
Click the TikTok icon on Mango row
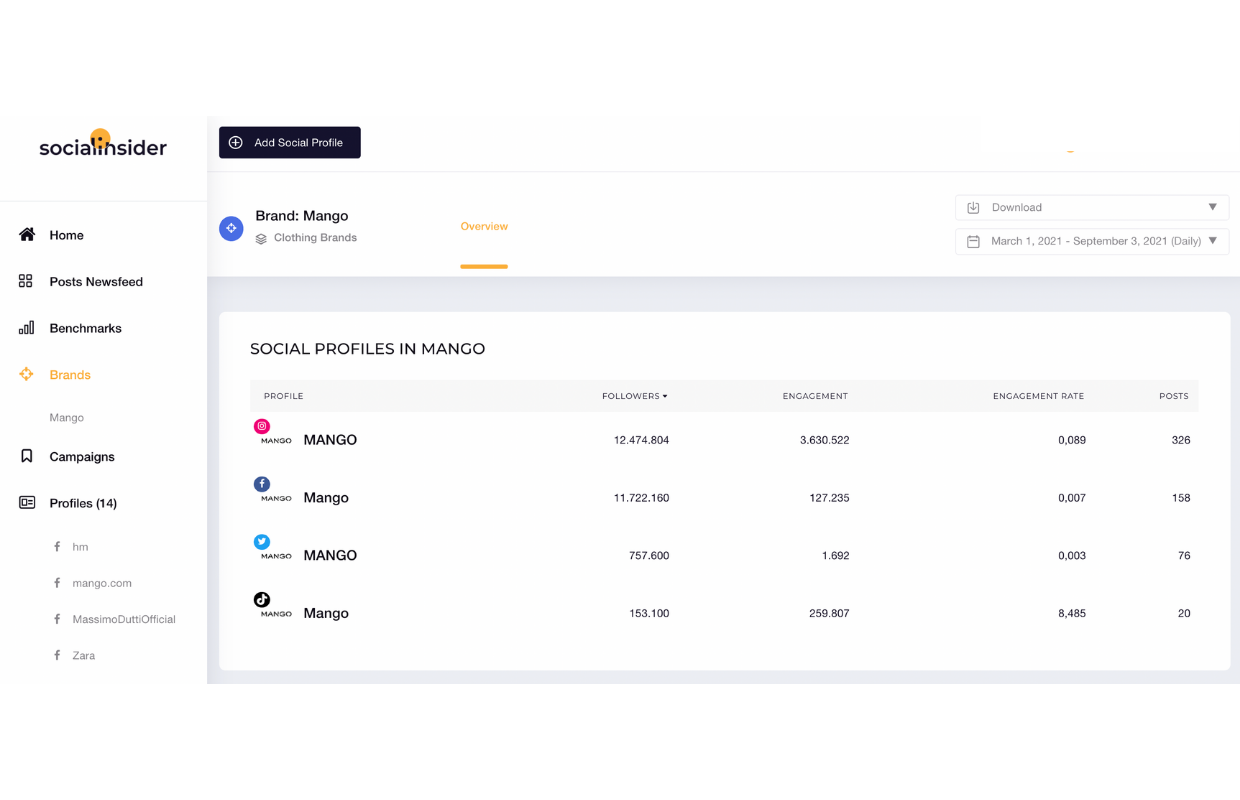262,600
